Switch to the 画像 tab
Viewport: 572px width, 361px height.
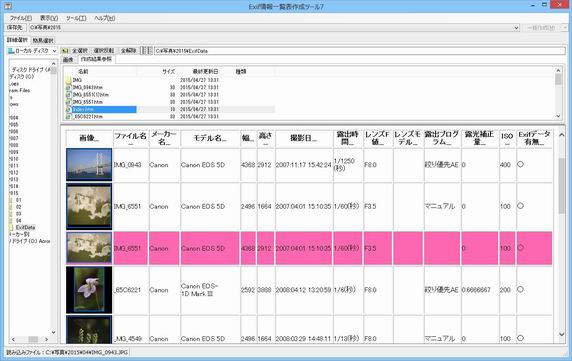click(68, 59)
